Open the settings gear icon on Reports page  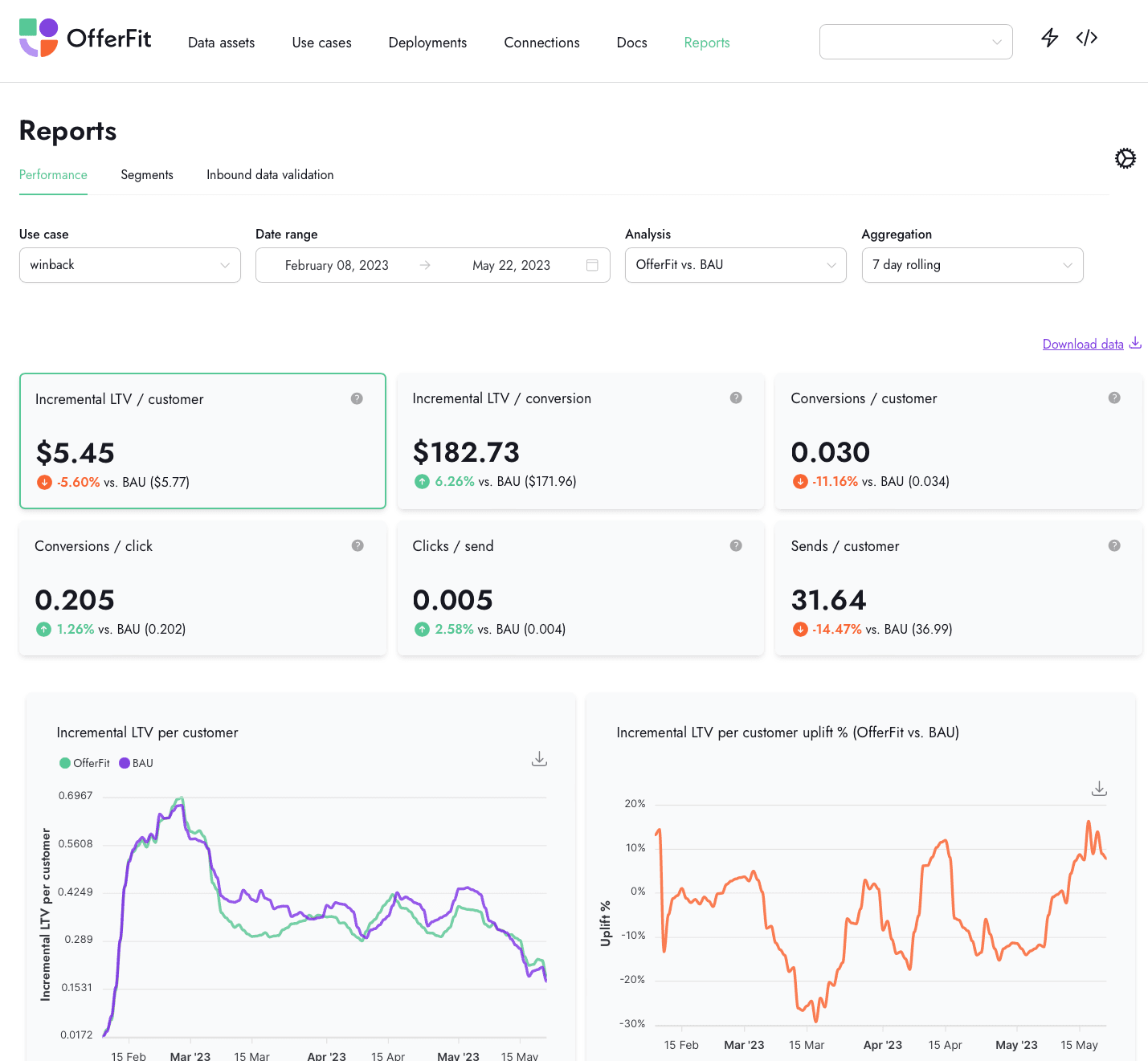click(1125, 158)
